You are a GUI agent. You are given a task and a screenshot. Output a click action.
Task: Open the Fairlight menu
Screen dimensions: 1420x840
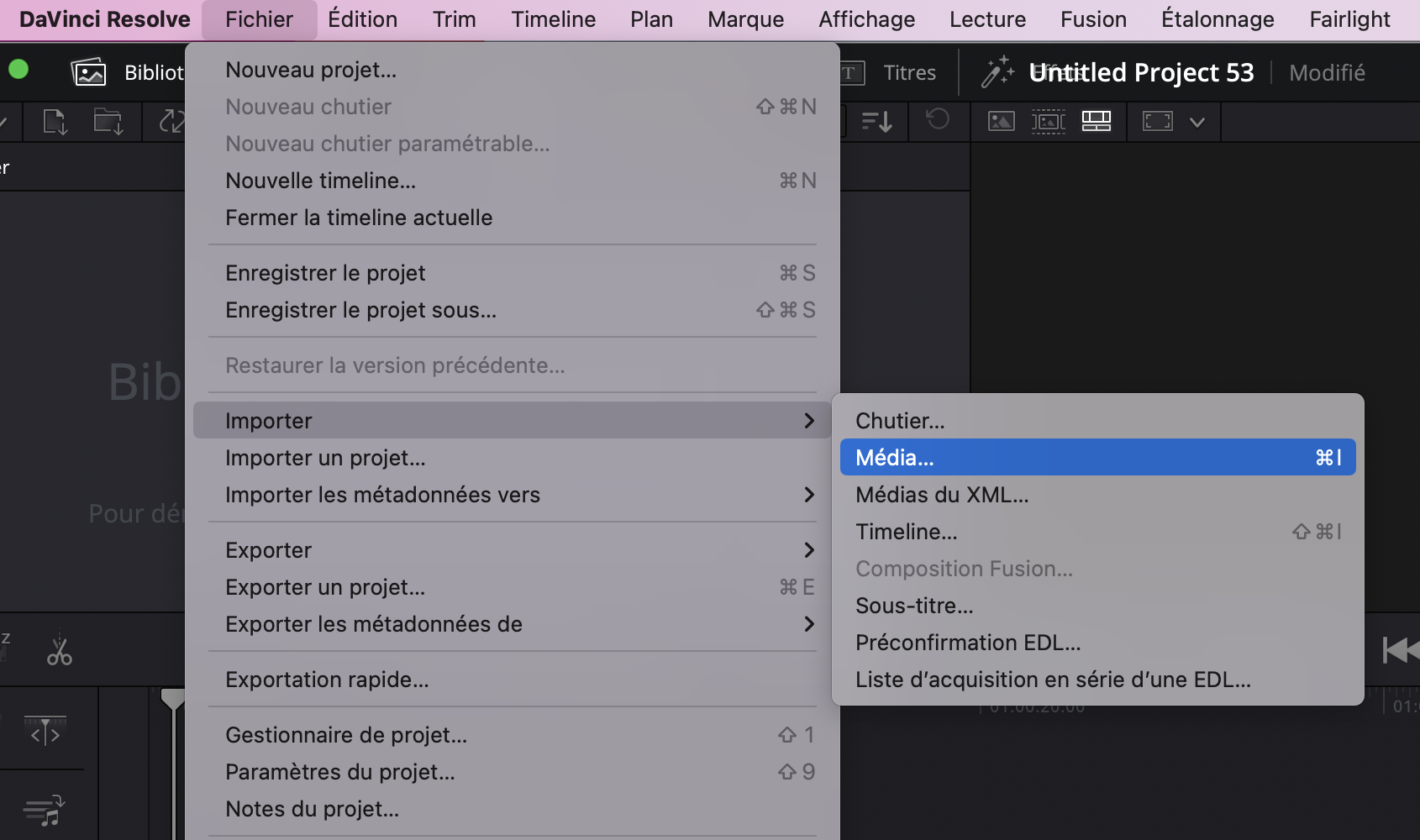point(1349,19)
